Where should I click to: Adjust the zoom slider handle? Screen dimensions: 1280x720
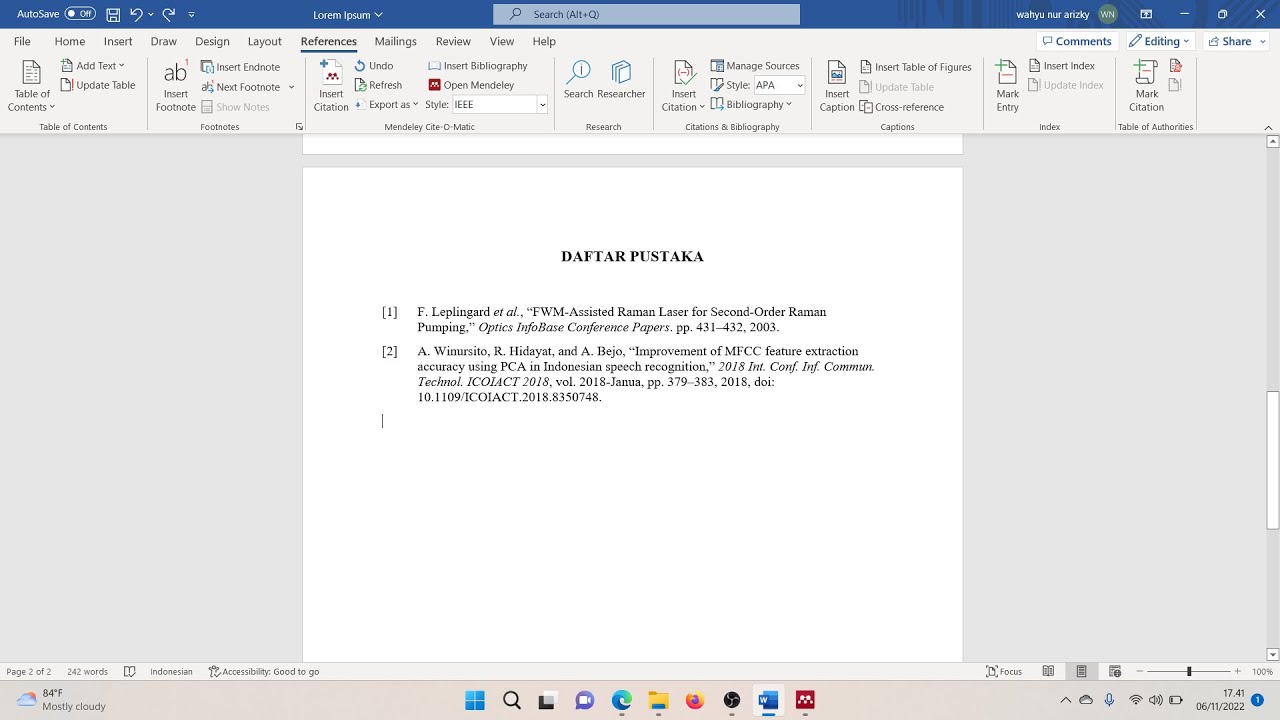(1189, 672)
